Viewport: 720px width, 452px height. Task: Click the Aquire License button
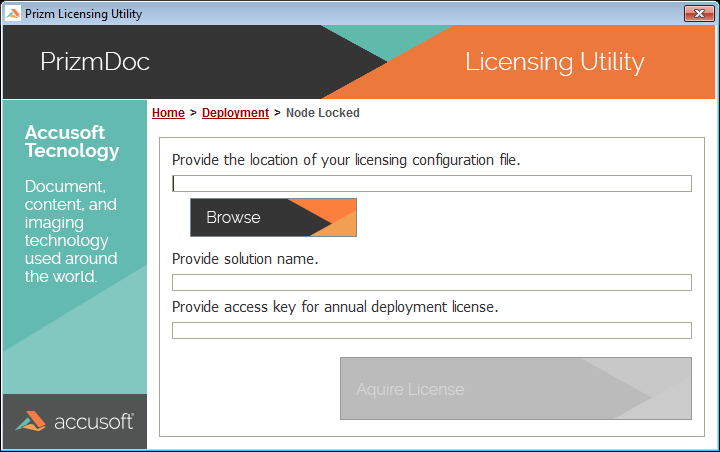coord(515,388)
